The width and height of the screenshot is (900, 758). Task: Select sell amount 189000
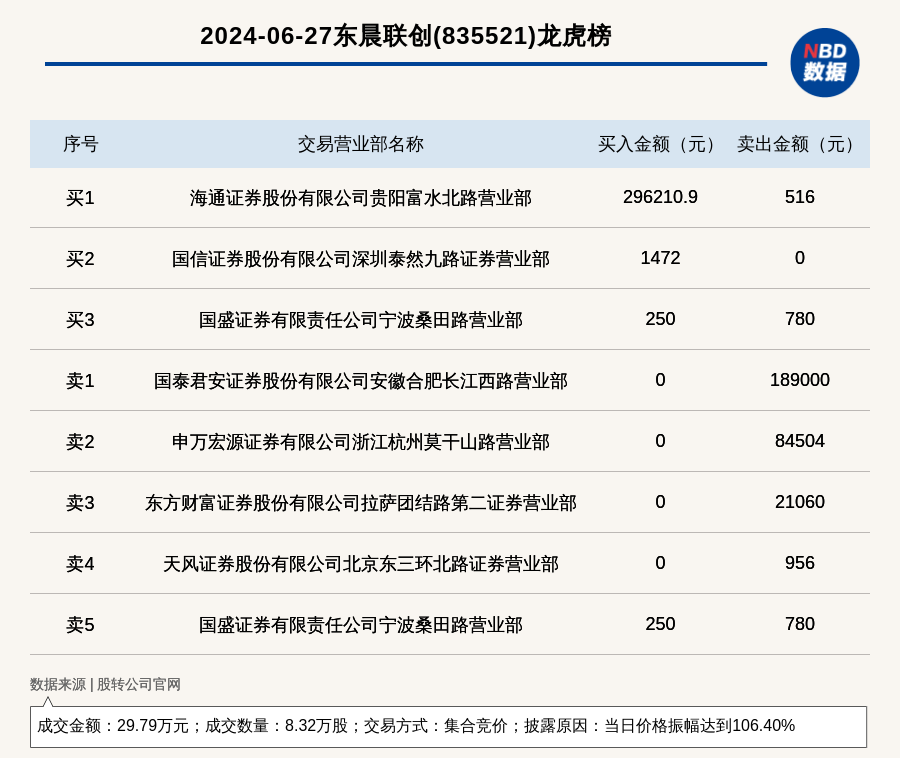click(800, 379)
